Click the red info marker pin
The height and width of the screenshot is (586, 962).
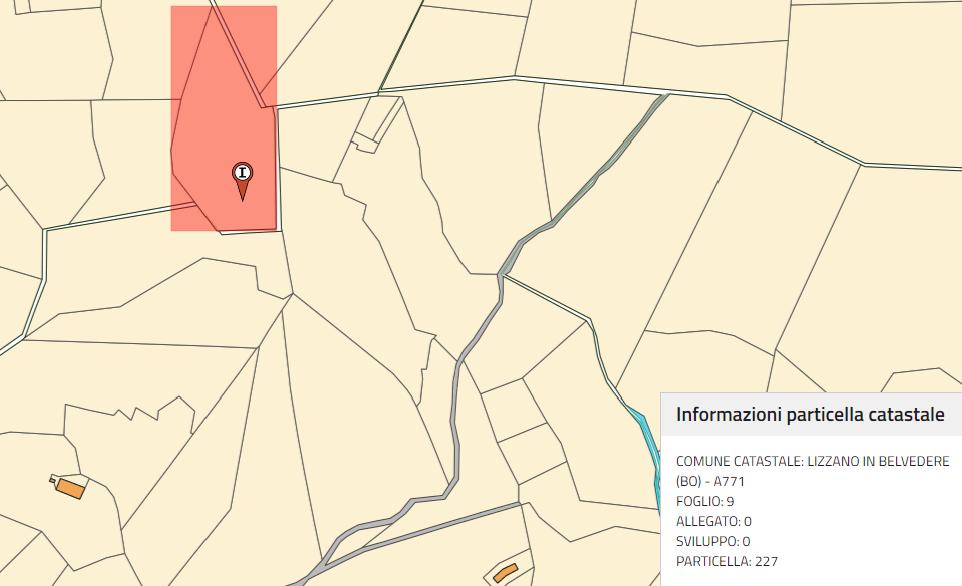click(242, 182)
